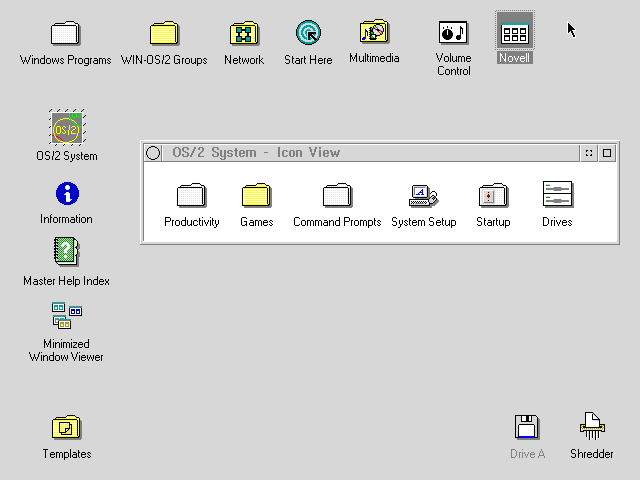Open the Games folder in OS/2 System
The image size is (640, 480).
pos(256,196)
